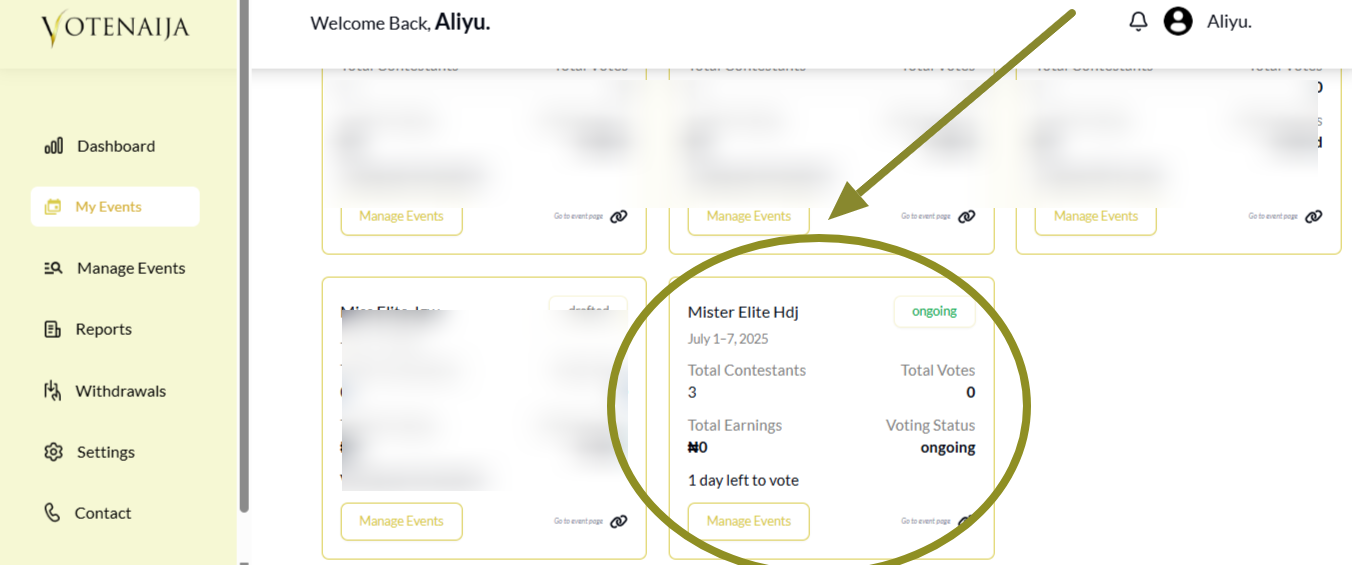Click Manage Events button in top-left card
Image resolution: width=1352 pixels, height=565 pixels.
[x=401, y=216]
